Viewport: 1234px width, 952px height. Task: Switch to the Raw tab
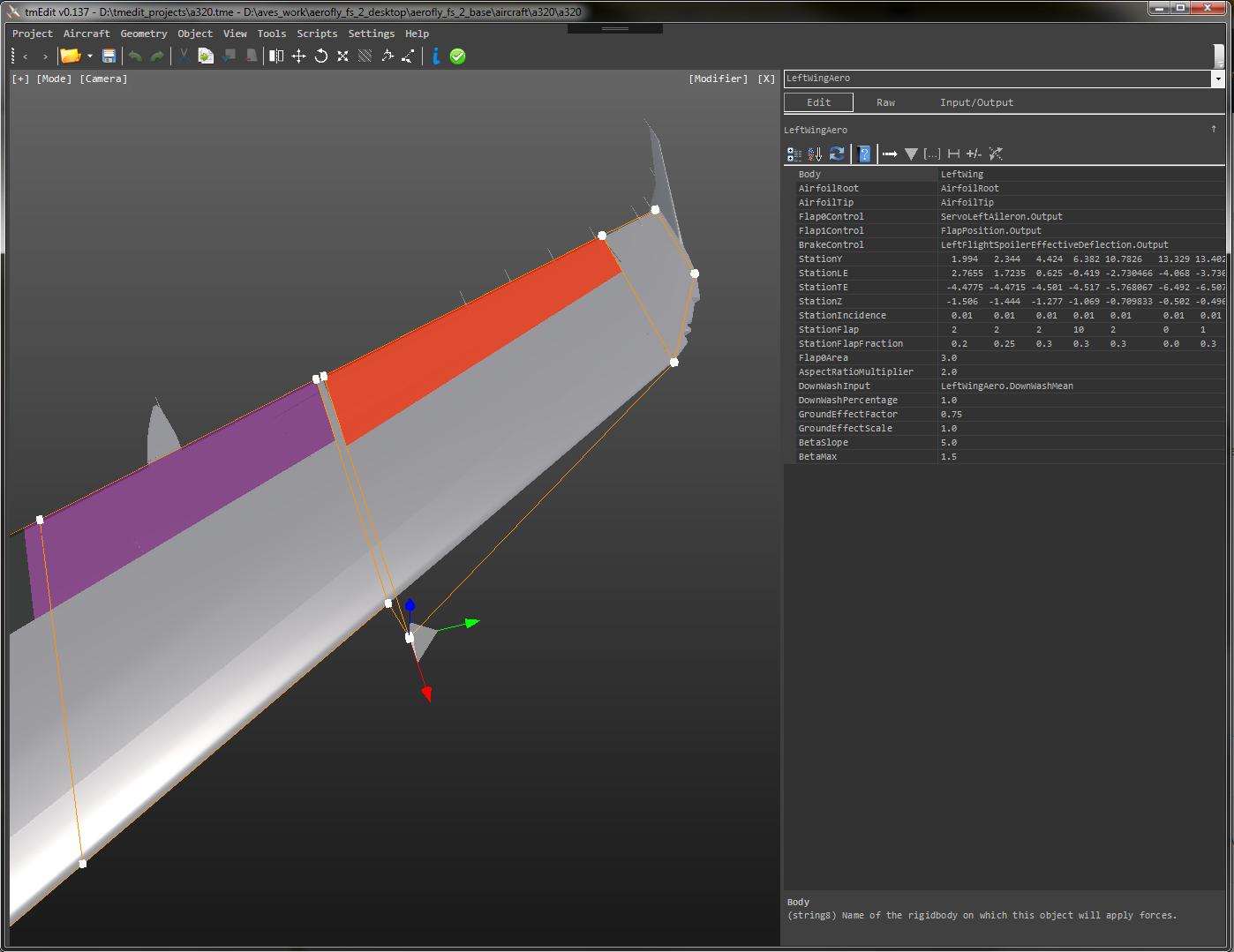885,102
